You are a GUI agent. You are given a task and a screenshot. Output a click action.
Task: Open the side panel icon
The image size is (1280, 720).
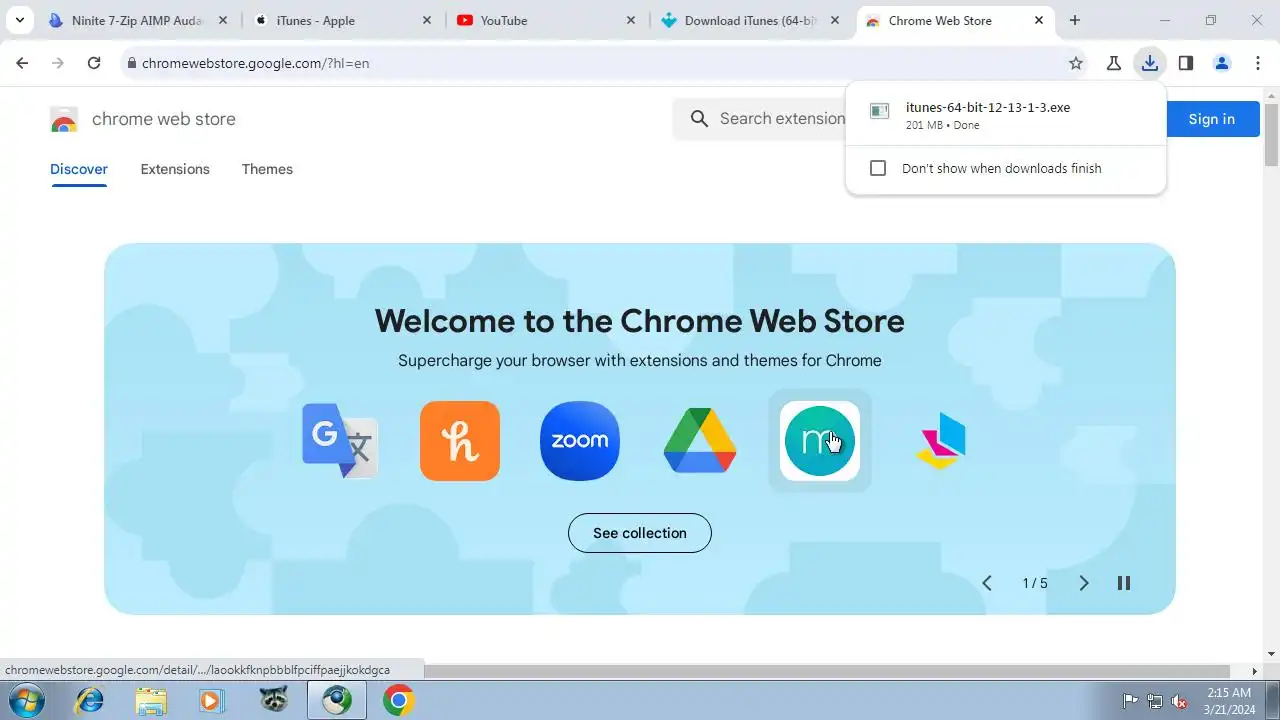1186,63
